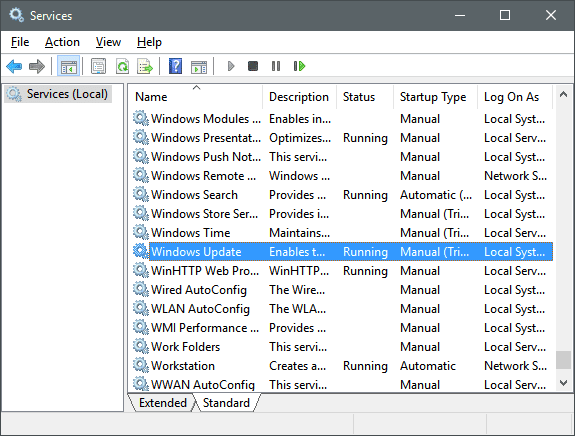575x436 pixels.
Task: Sort by the Description column header
Action: click(299, 97)
